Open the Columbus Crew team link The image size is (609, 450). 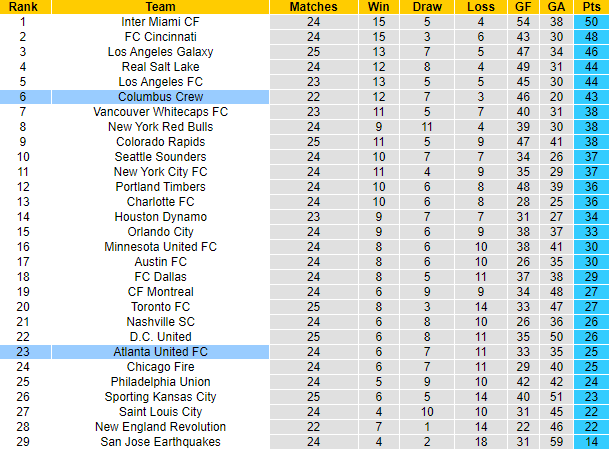160,96
